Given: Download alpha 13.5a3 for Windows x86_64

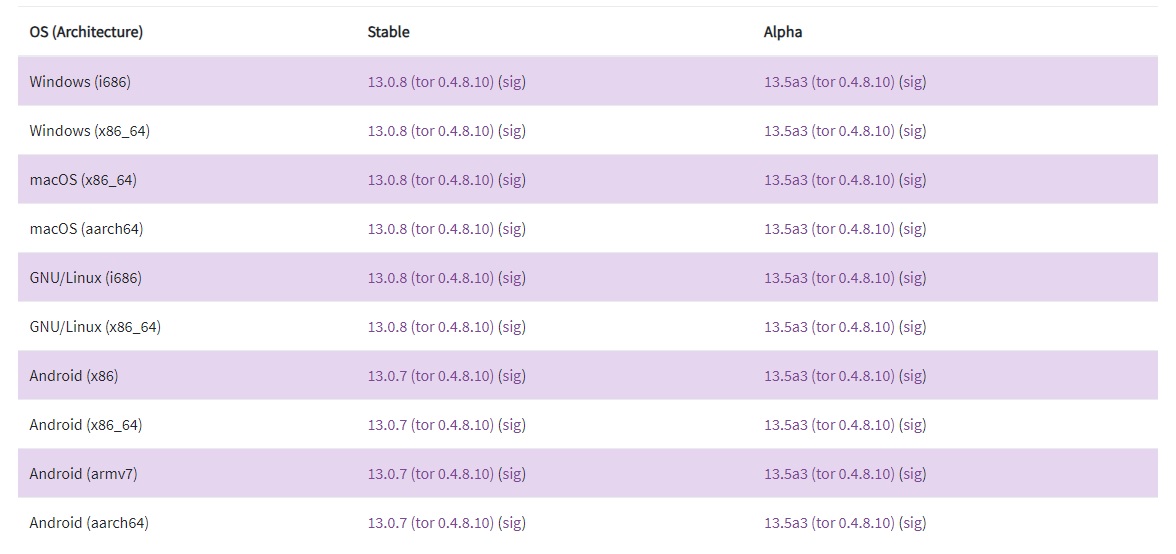Looking at the screenshot, I should (x=830, y=131).
